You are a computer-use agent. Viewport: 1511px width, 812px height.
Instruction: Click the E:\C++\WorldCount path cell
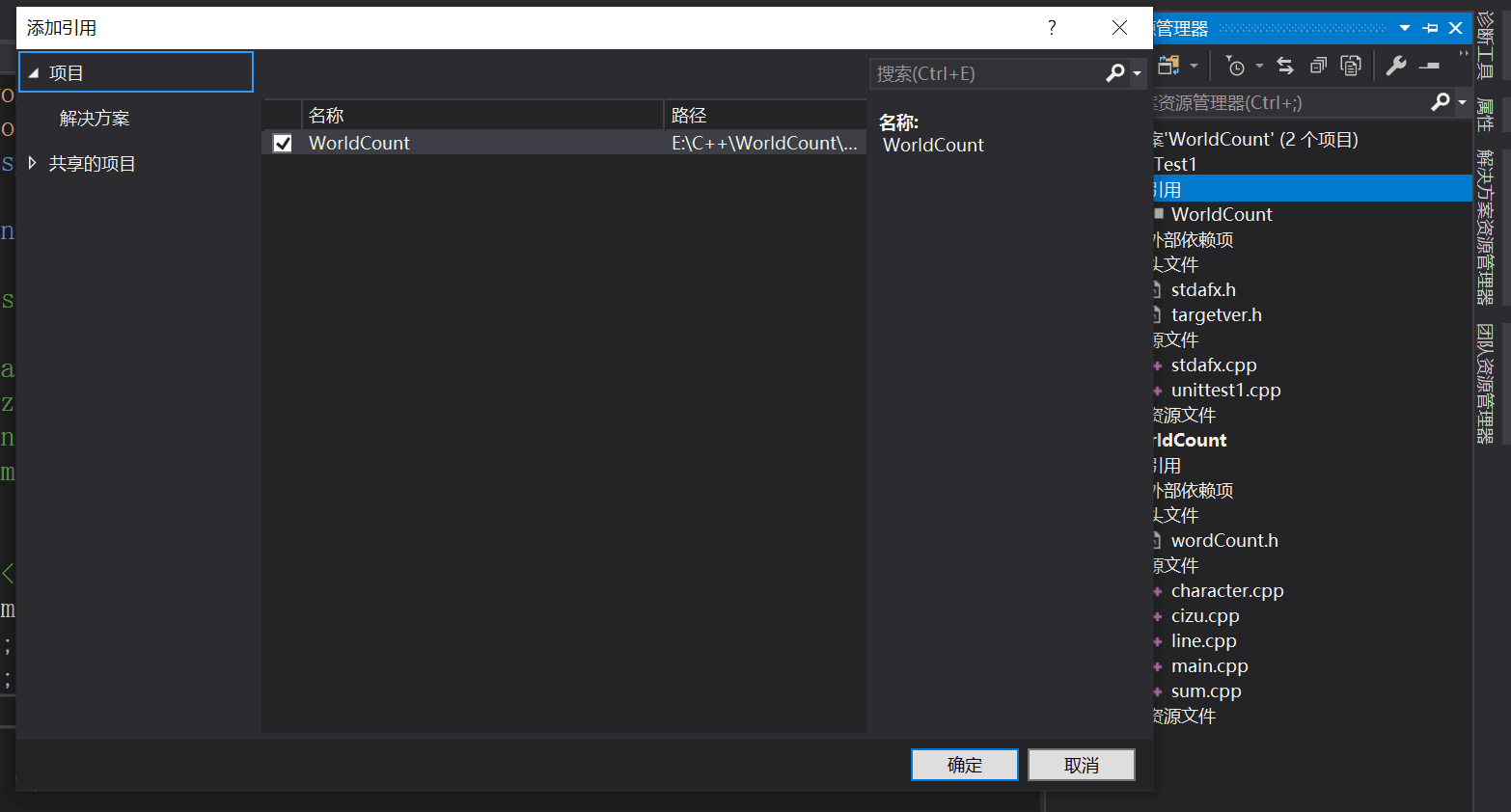point(764,143)
